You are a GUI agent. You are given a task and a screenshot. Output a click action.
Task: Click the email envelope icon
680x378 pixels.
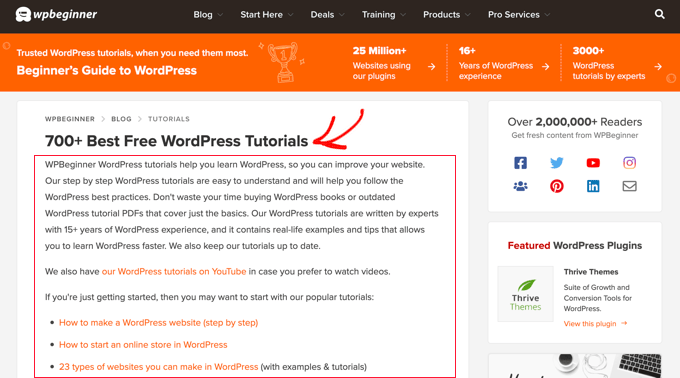629,186
